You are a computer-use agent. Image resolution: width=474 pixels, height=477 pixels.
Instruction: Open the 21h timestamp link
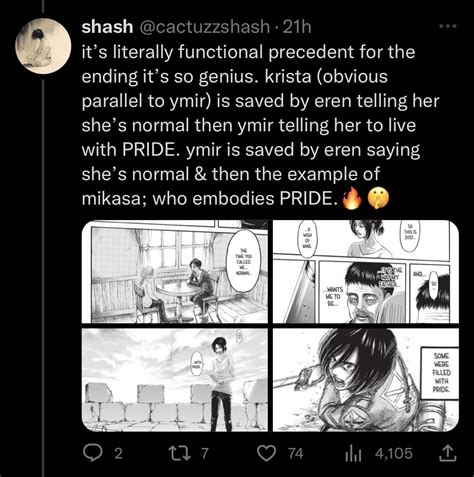[x=297, y=27]
